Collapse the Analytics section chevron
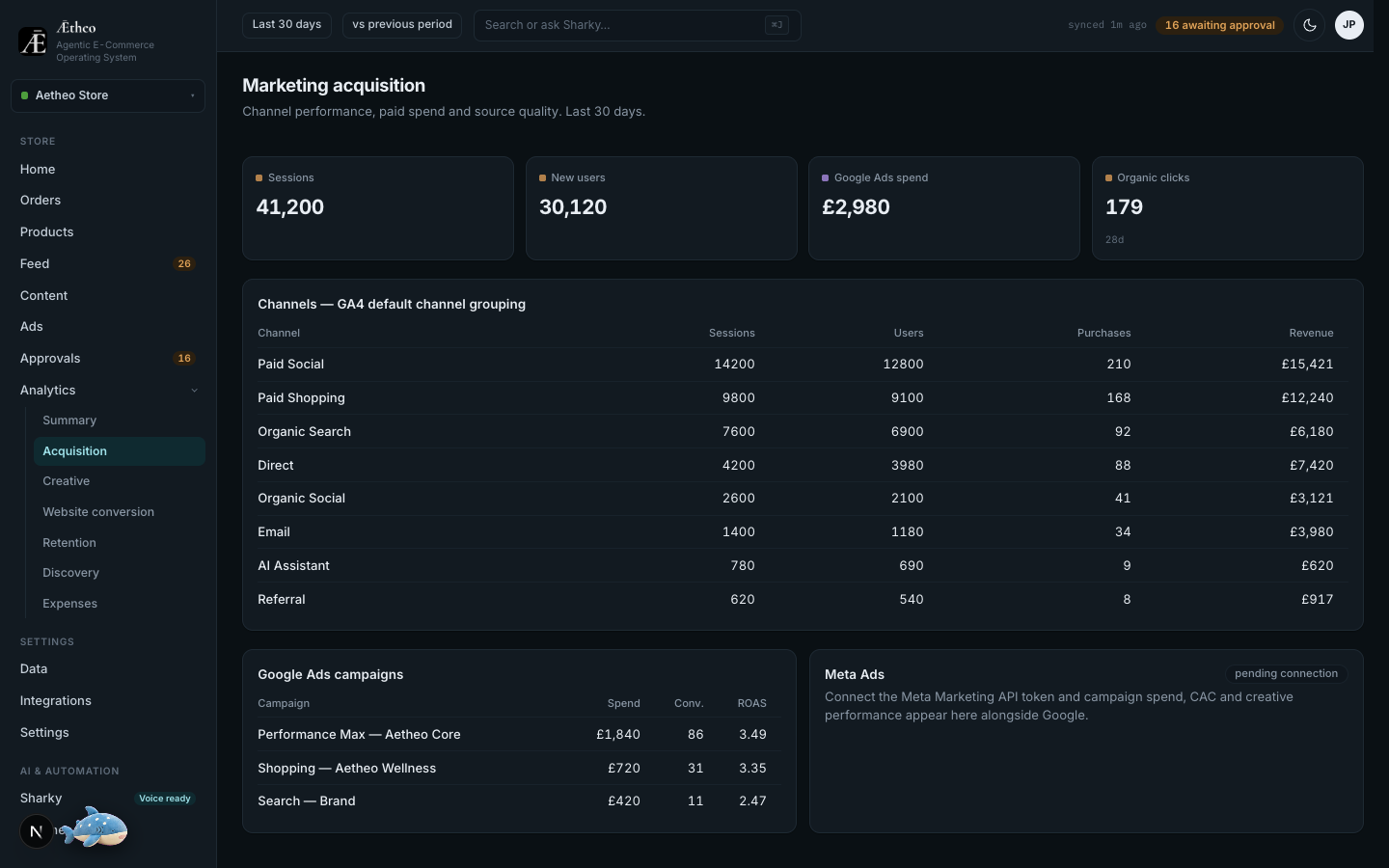Viewport: 1389px width, 868px height. click(194, 391)
